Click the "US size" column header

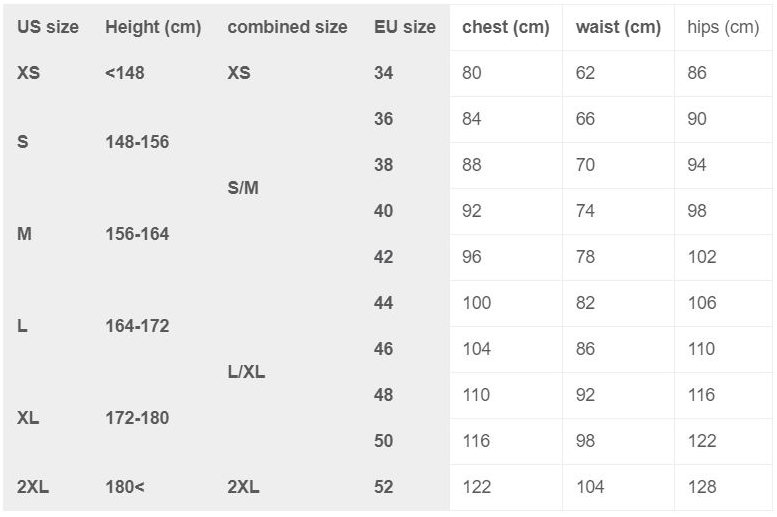48,27
